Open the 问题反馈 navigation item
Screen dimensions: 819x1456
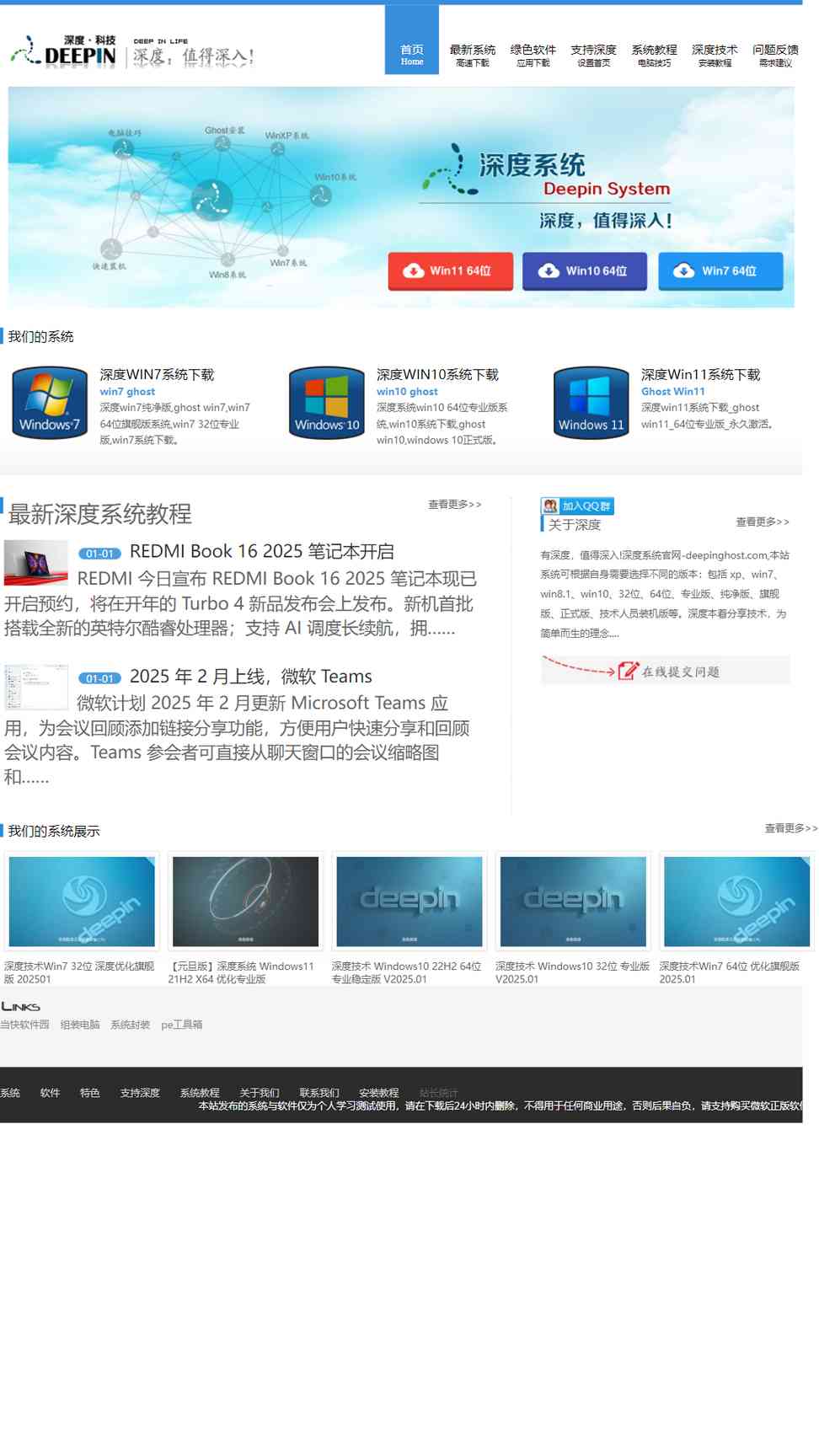click(776, 56)
